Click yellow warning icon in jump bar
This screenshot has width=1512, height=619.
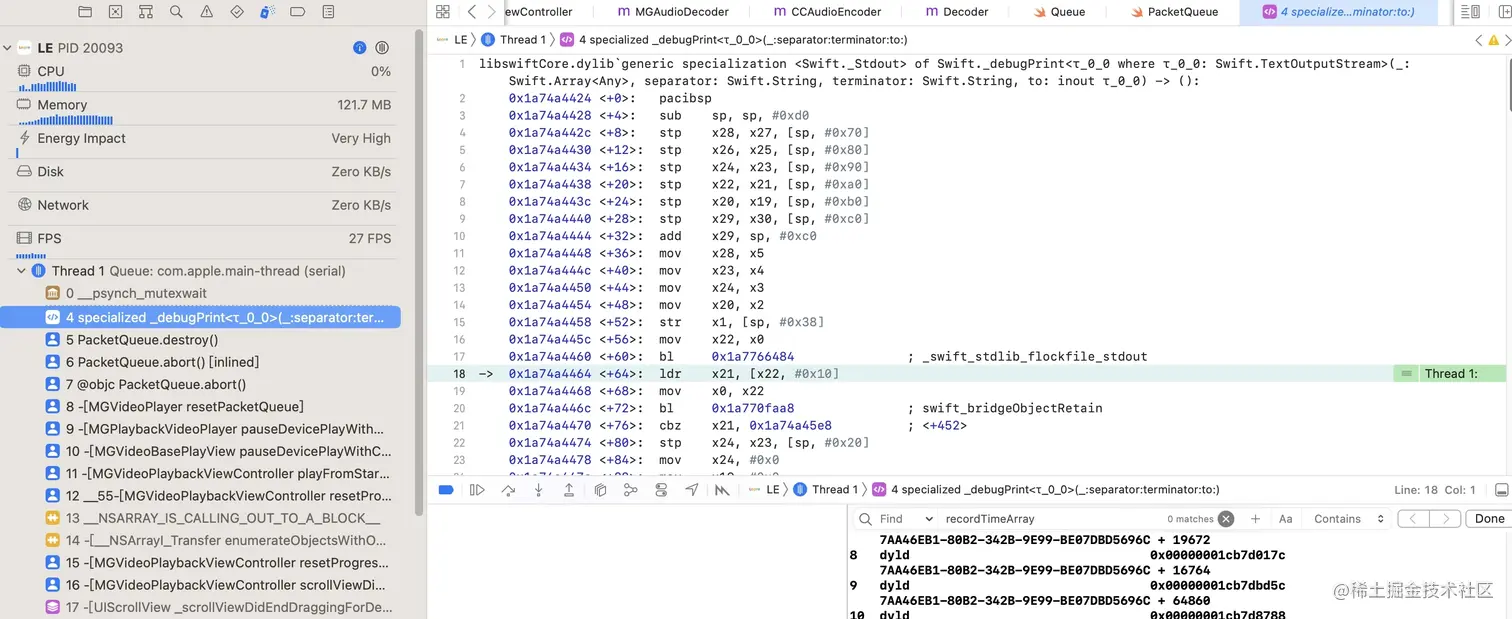[1492, 40]
